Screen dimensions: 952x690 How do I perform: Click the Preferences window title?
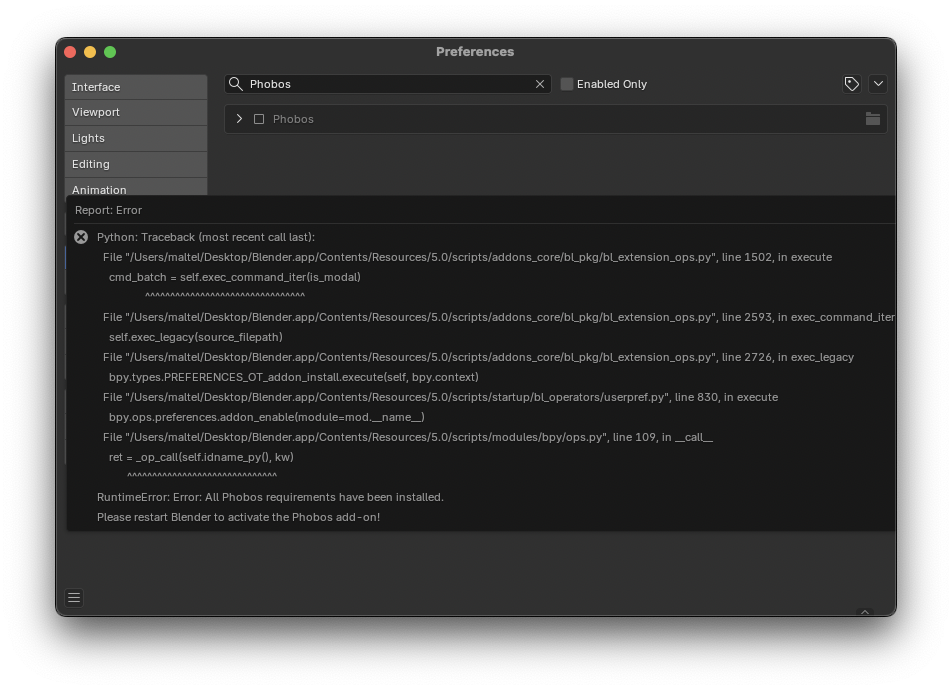(x=475, y=52)
